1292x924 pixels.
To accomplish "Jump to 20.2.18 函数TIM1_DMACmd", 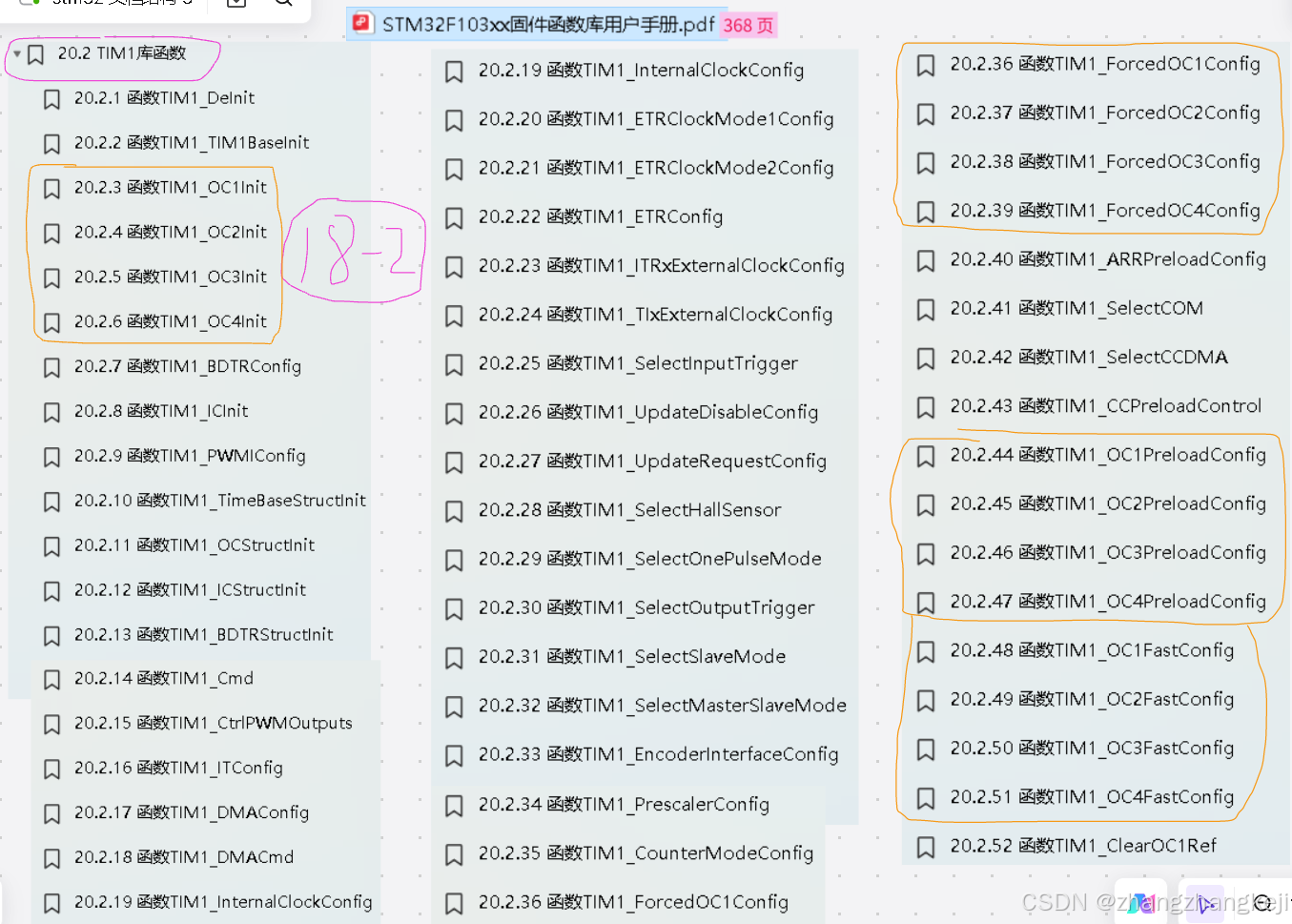I will click(x=184, y=858).
